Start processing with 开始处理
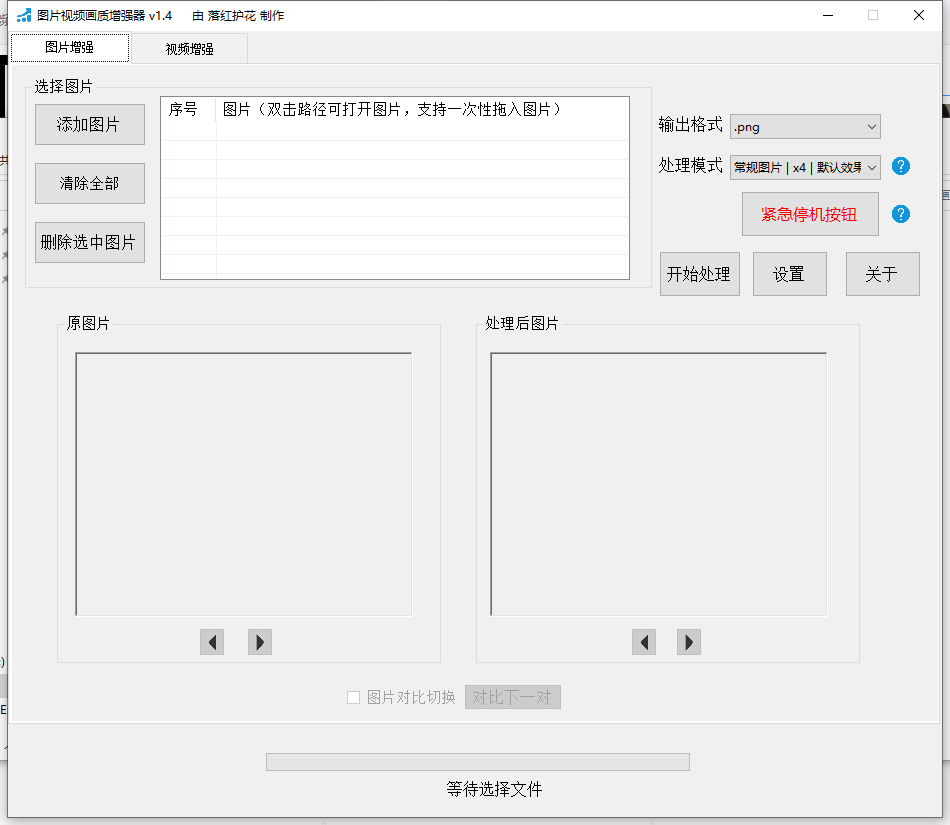950x825 pixels. point(700,274)
